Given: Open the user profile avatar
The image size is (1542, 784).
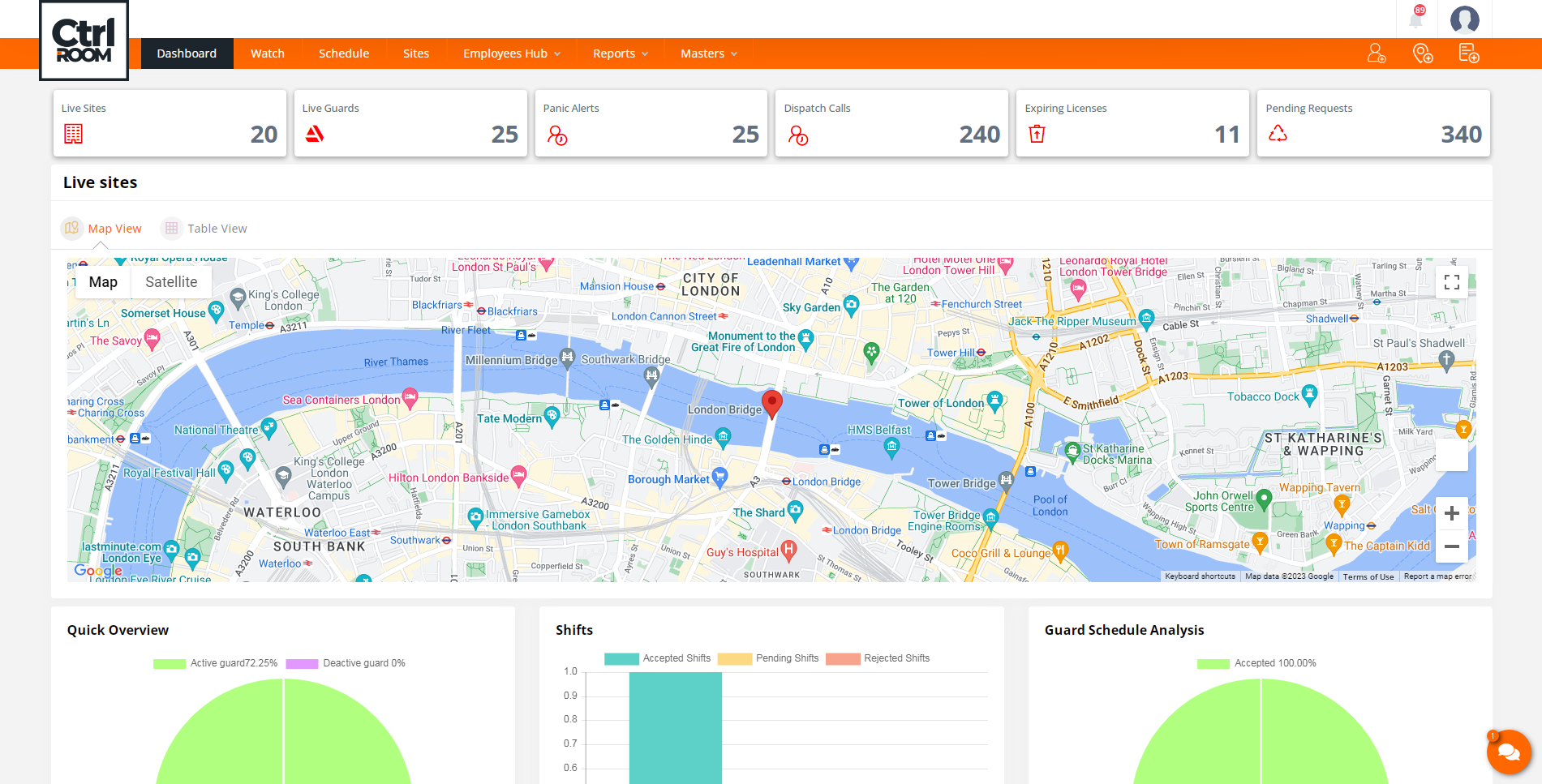Looking at the screenshot, I should [1464, 19].
